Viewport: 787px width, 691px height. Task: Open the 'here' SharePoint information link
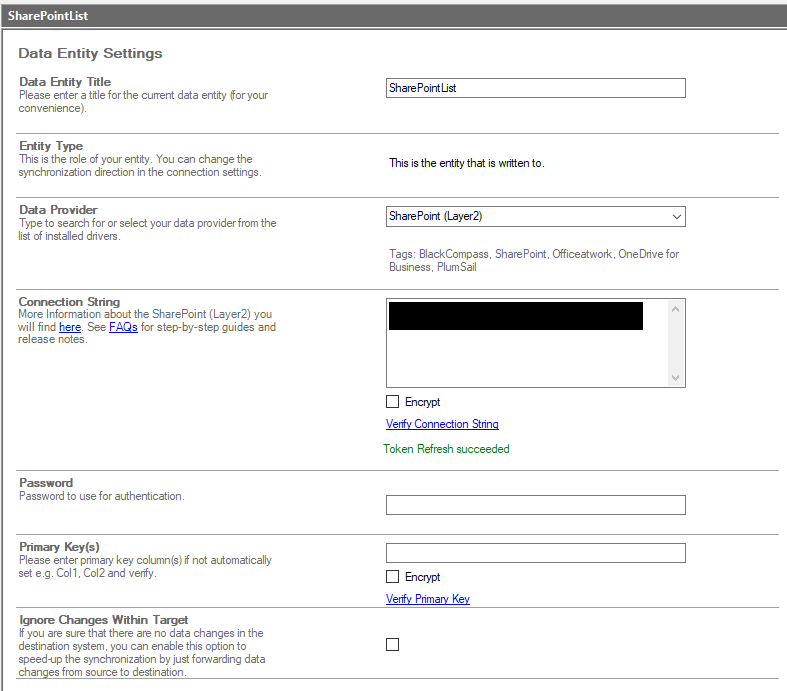pos(70,327)
